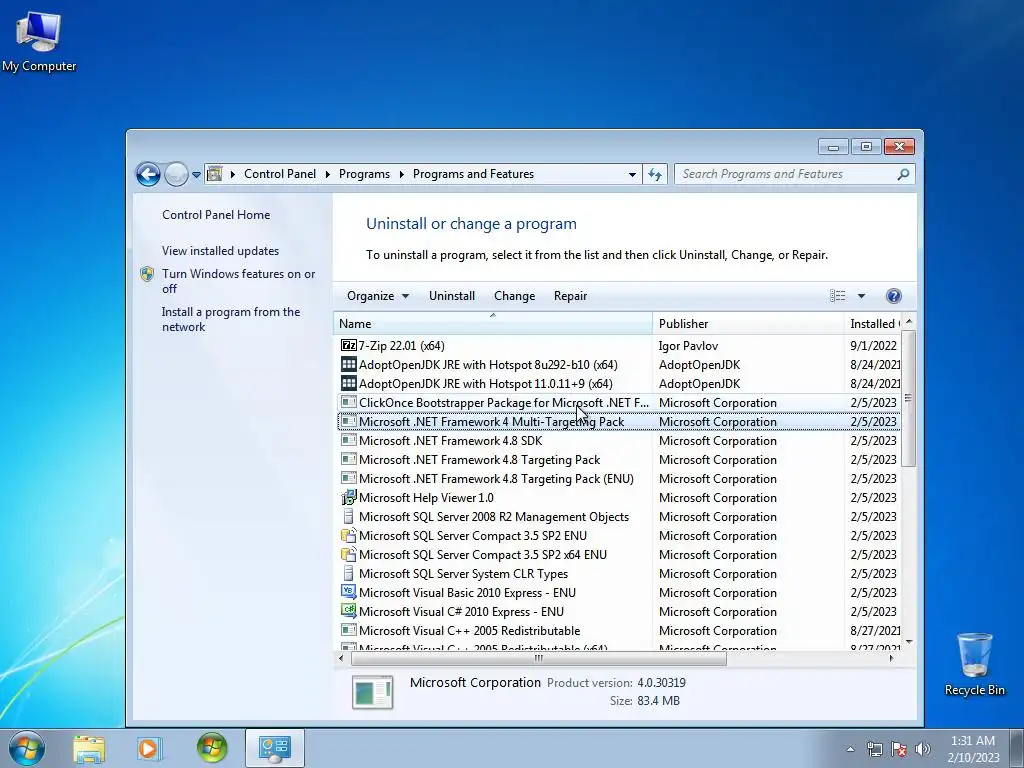Screen dimensions: 1024x768
Task: Open the view options dropdown arrow
Action: [861, 296]
